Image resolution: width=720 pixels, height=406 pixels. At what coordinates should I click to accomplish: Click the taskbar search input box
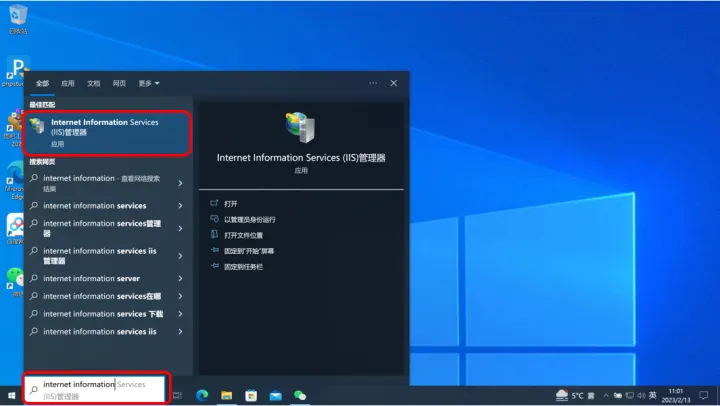(97, 389)
